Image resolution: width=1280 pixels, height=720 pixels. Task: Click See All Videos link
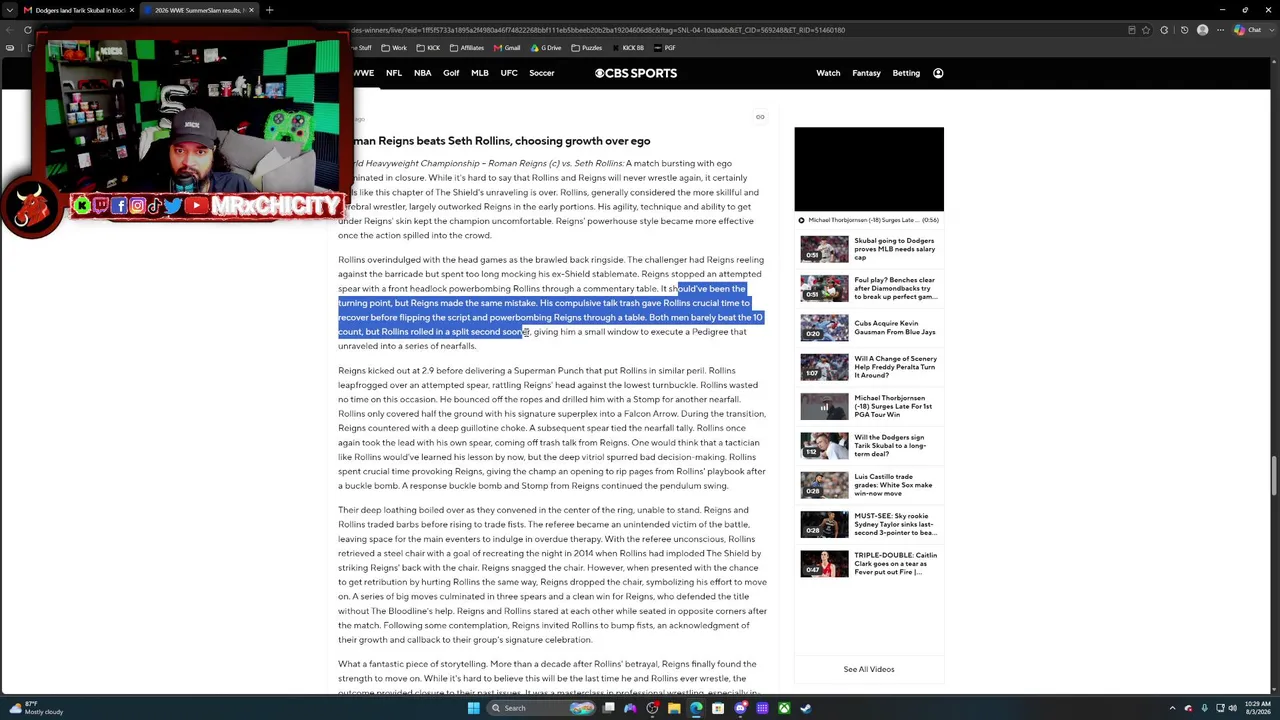[869, 669]
